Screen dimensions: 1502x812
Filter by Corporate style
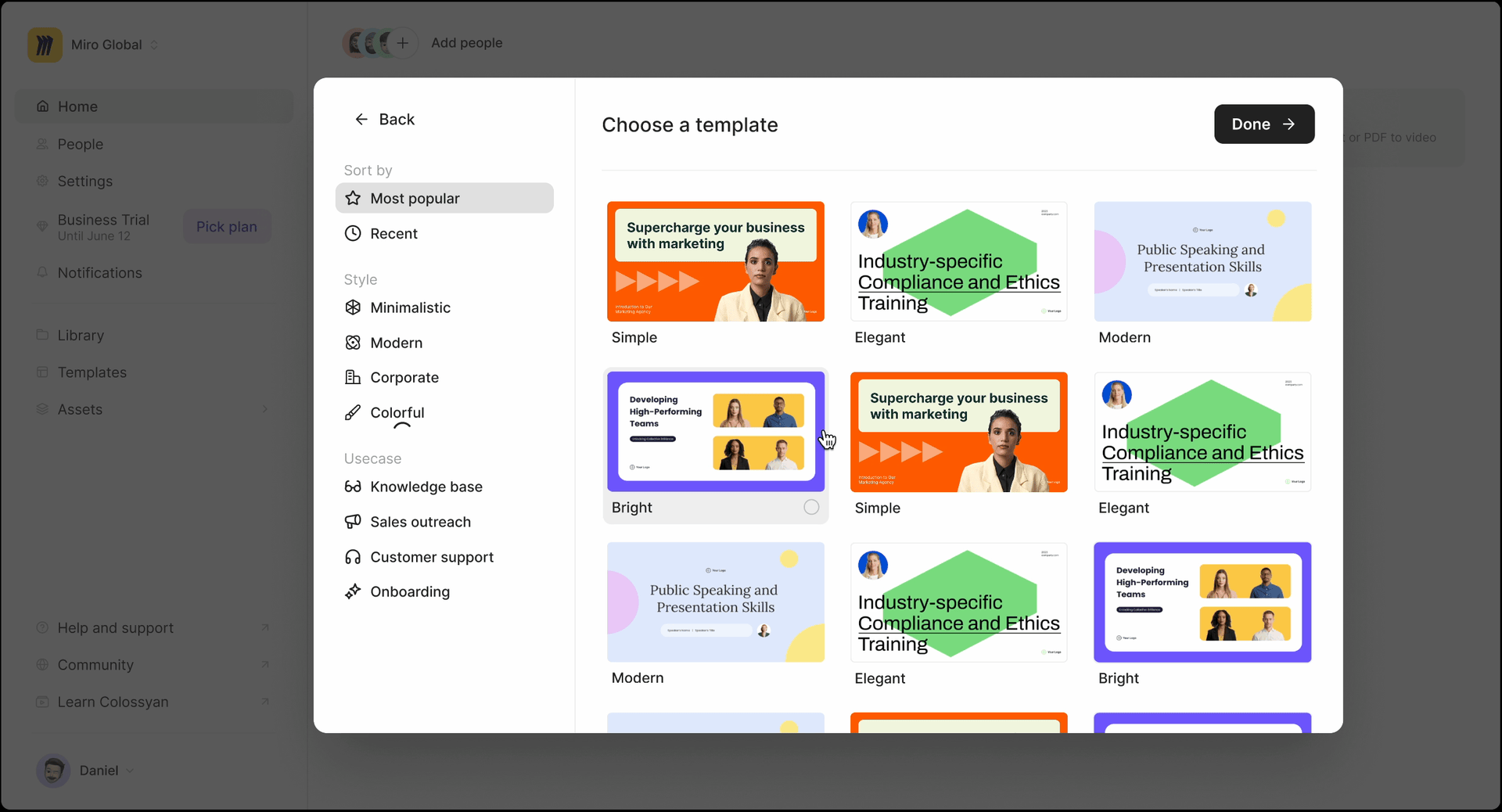(444, 377)
